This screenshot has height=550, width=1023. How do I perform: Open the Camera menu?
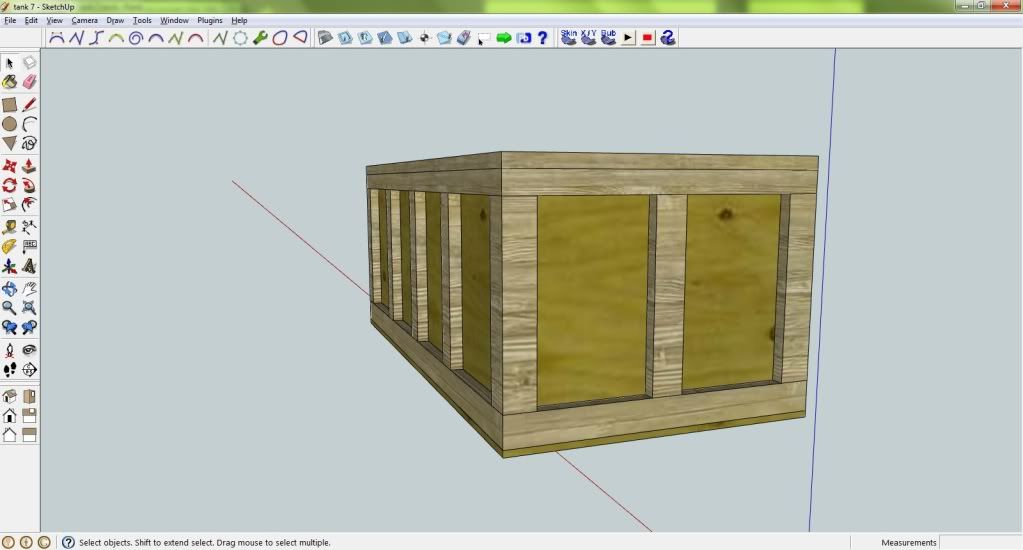(x=84, y=20)
